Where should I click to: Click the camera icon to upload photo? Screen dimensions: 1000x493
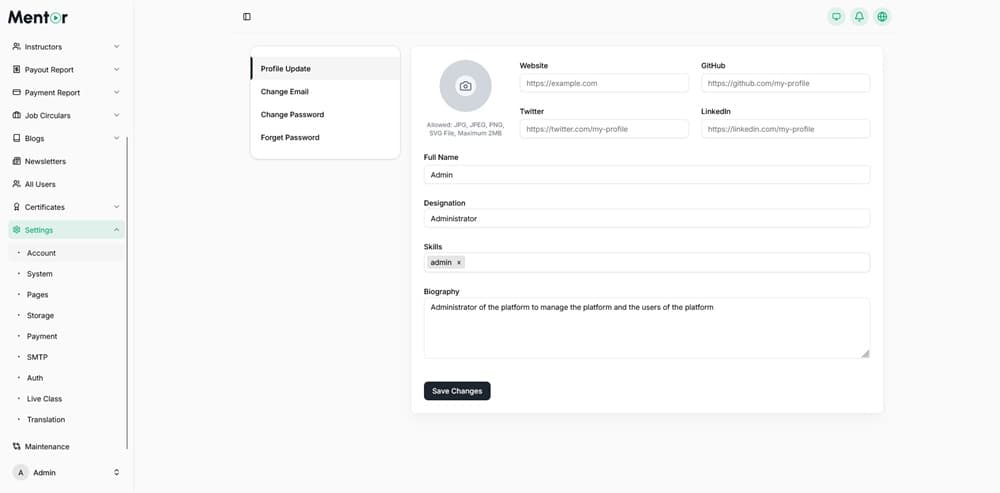pyautogui.click(x=465, y=86)
